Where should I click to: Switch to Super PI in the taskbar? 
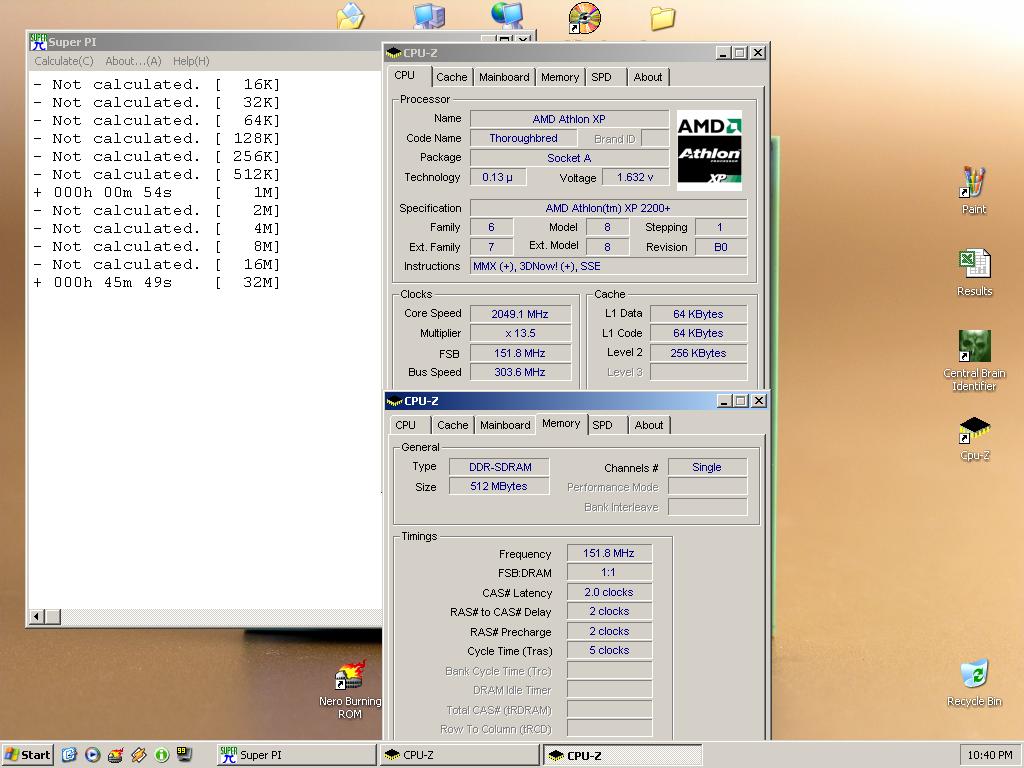(x=297, y=755)
